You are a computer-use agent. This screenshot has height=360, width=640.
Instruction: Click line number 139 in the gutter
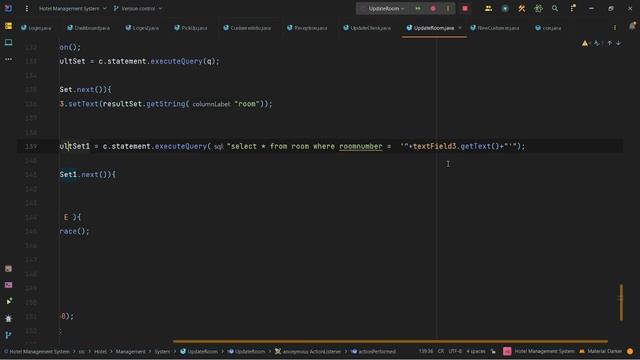pyautogui.click(x=31, y=146)
